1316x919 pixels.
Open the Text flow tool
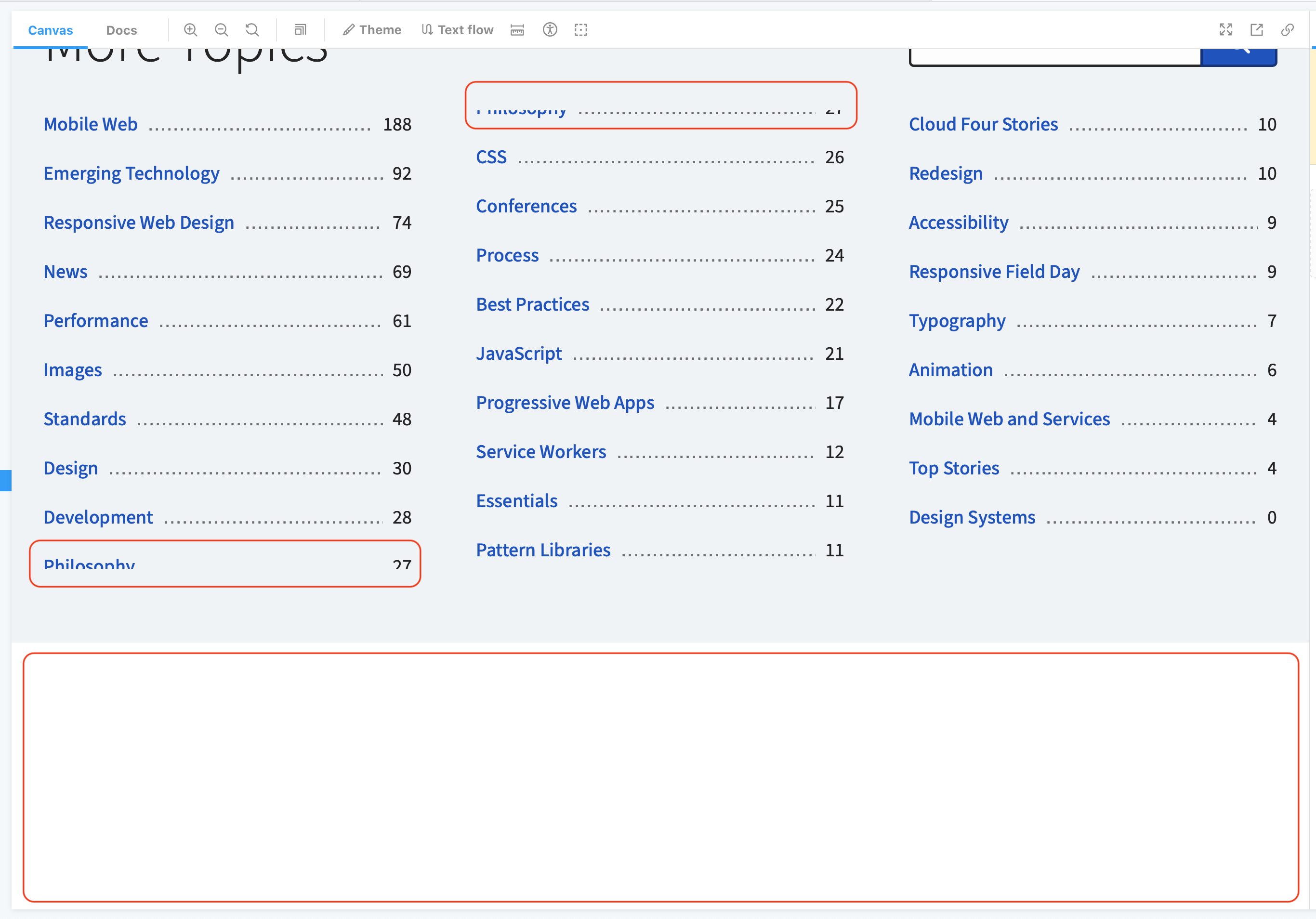click(458, 30)
